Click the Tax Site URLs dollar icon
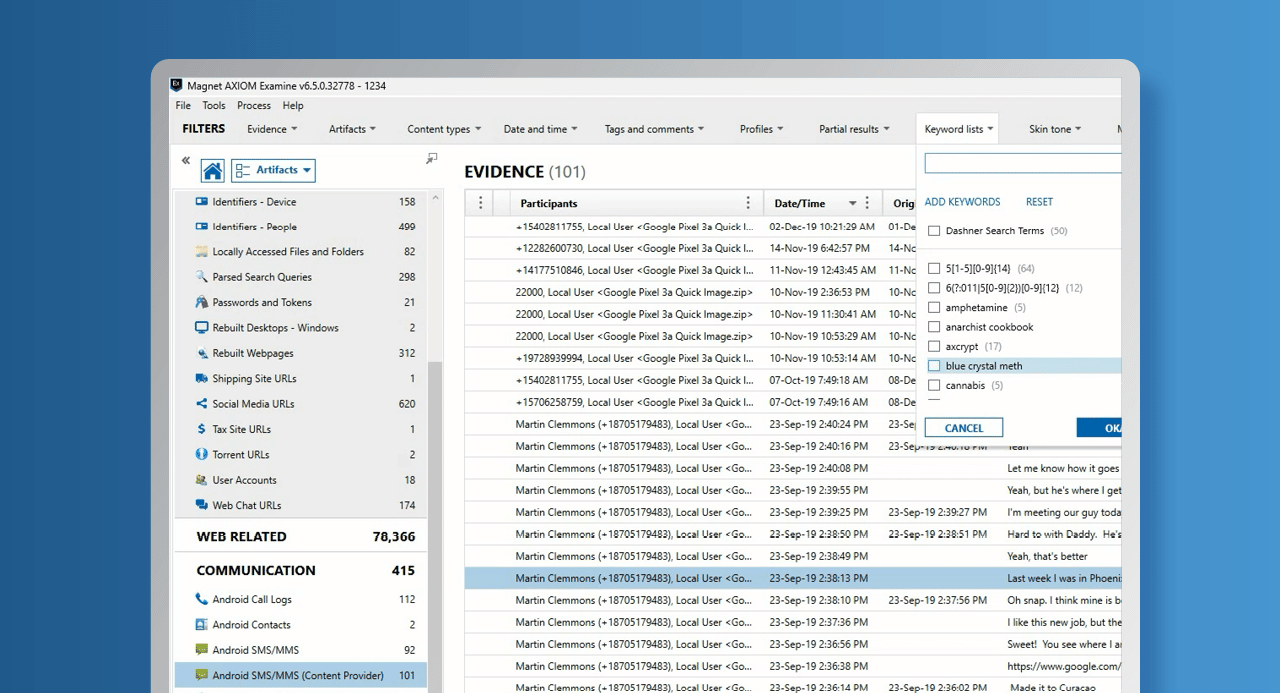The height and width of the screenshot is (693, 1280). coord(202,429)
